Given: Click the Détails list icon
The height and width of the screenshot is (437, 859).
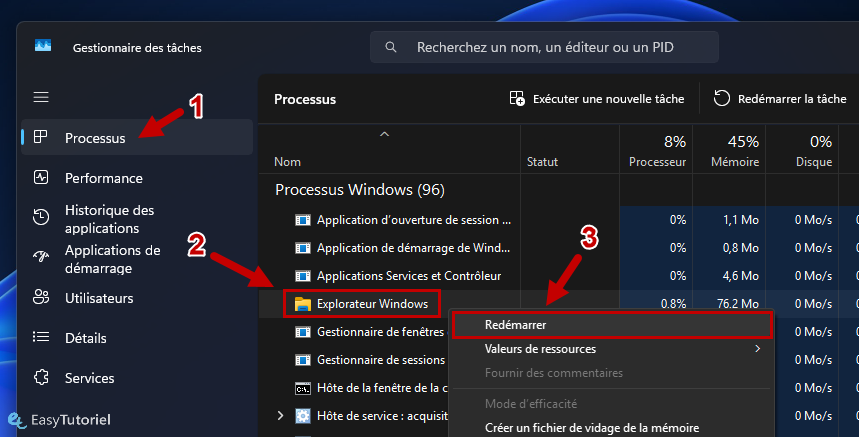Looking at the screenshot, I should tap(41, 337).
